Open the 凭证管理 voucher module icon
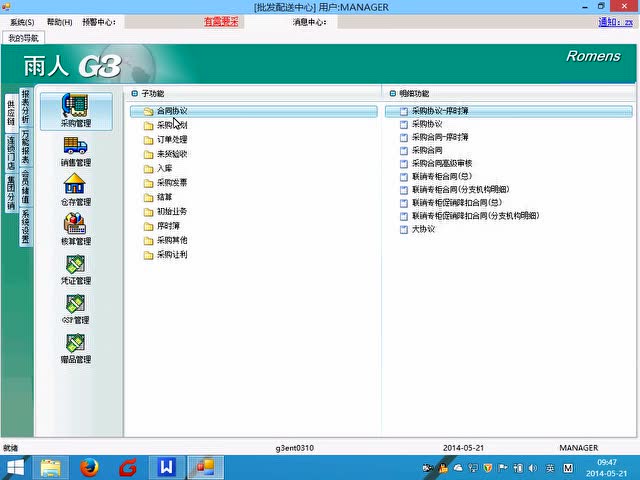640x480 pixels. (x=76, y=264)
